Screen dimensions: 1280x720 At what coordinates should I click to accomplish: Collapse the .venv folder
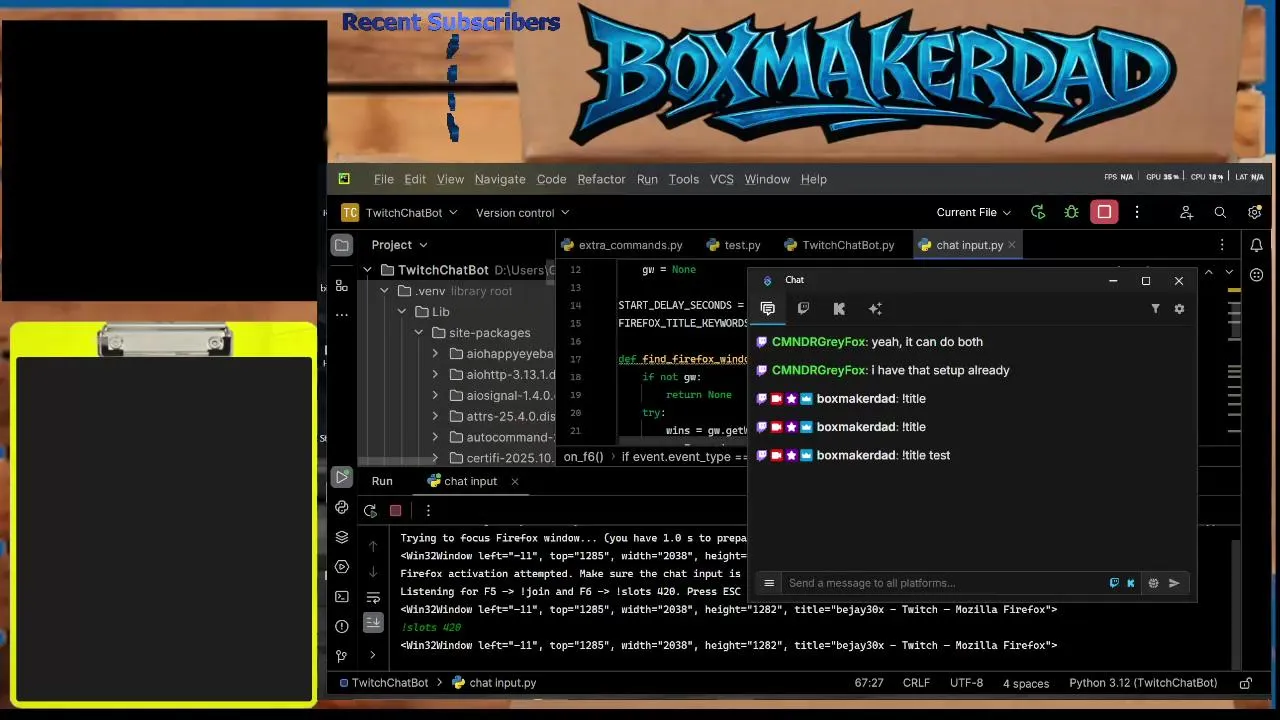pyautogui.click(x=384, y=291)
